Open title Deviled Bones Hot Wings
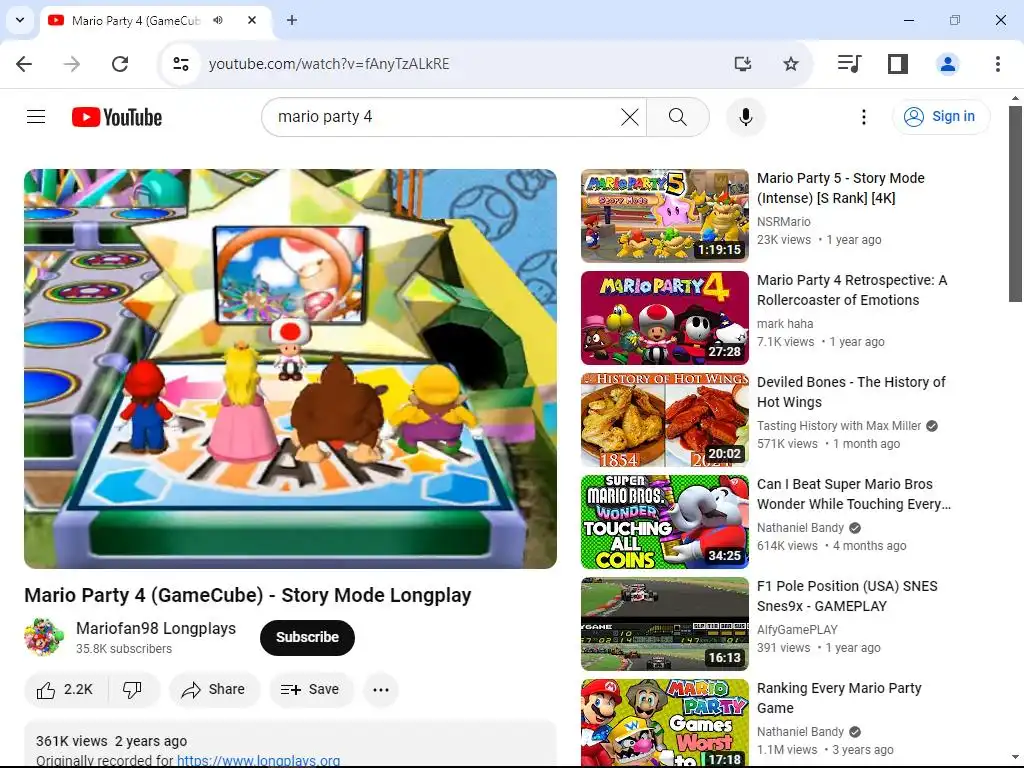1024x768 pixels. 851,392
